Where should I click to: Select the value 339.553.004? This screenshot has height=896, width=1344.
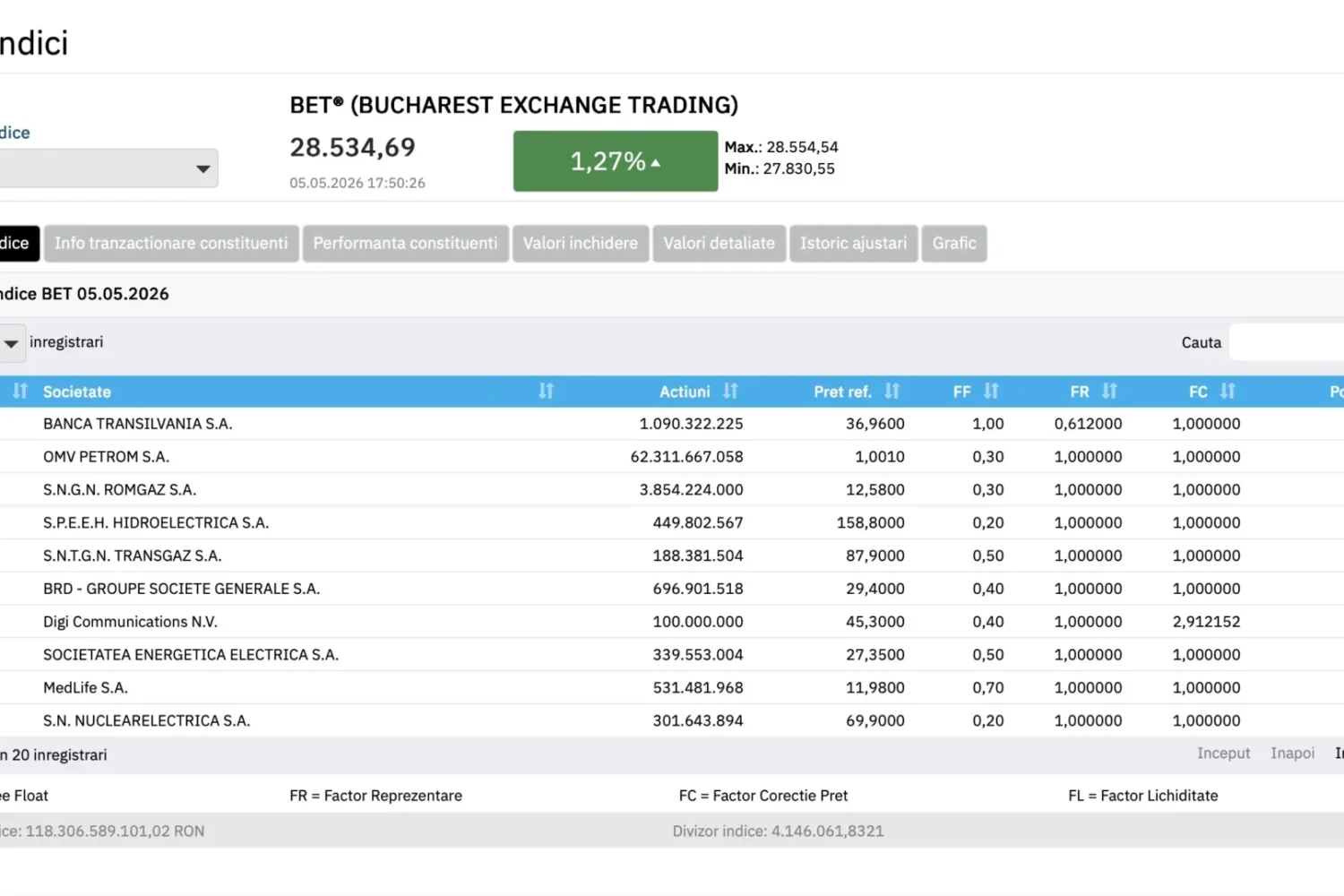pos(698,655)
